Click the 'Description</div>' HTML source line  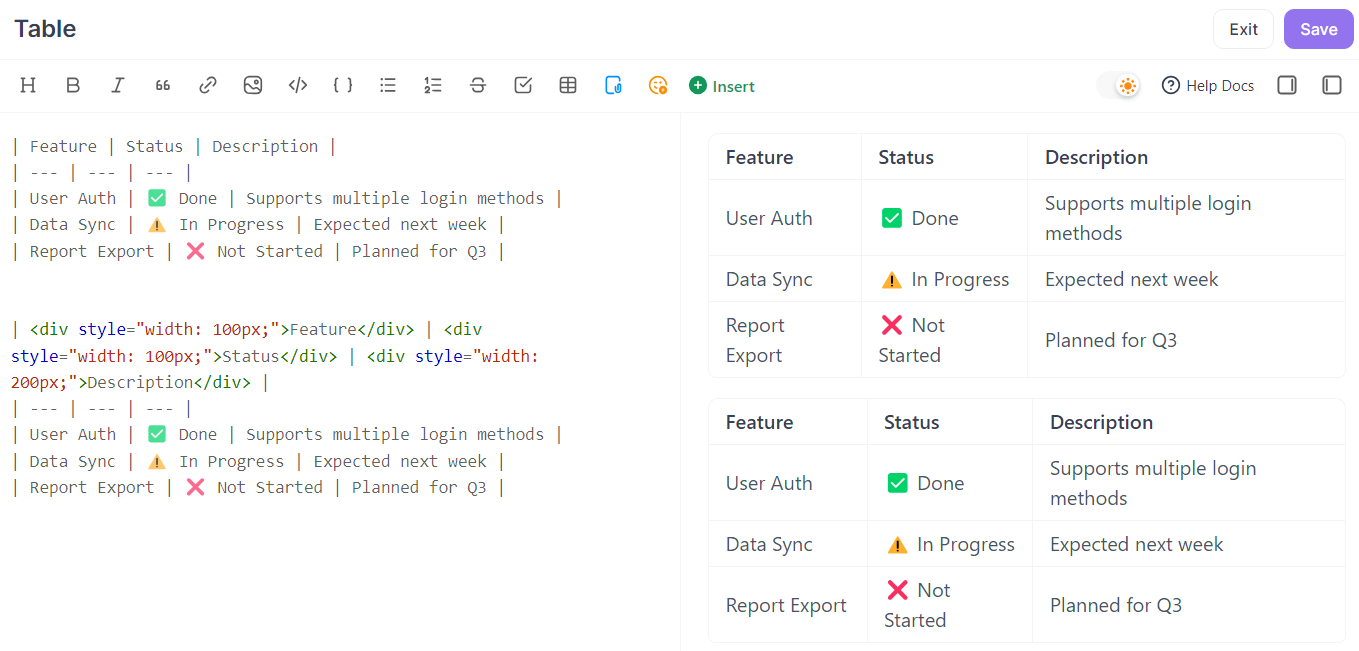point(140,382)
